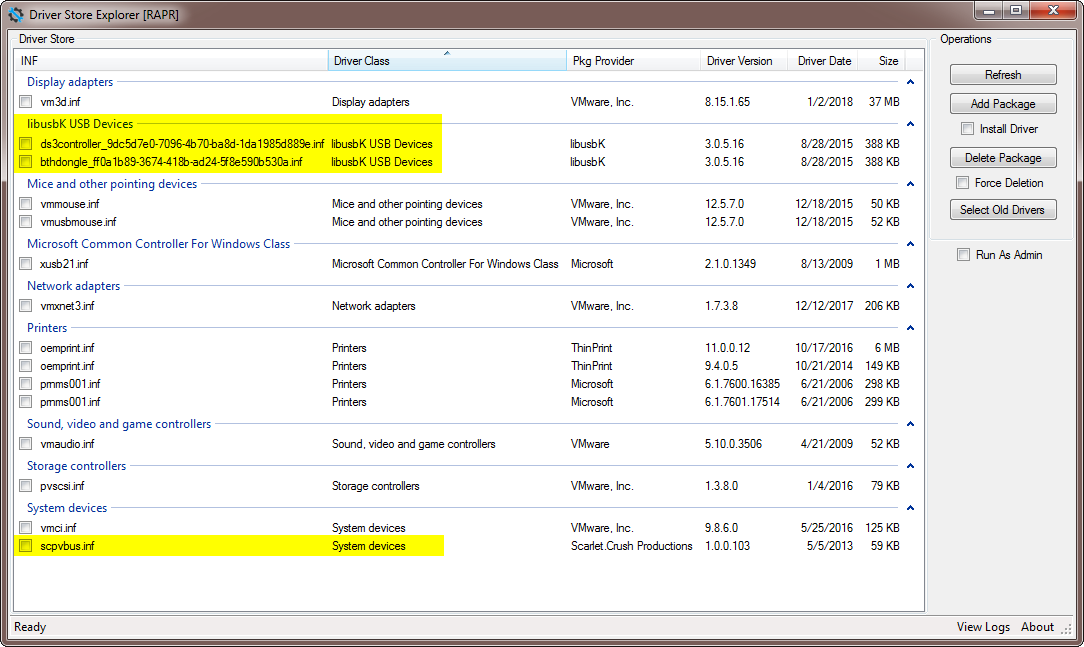Select the vmaudio.inf checkbox
Screen dimensions: 1084x647
tap(26, 444)
